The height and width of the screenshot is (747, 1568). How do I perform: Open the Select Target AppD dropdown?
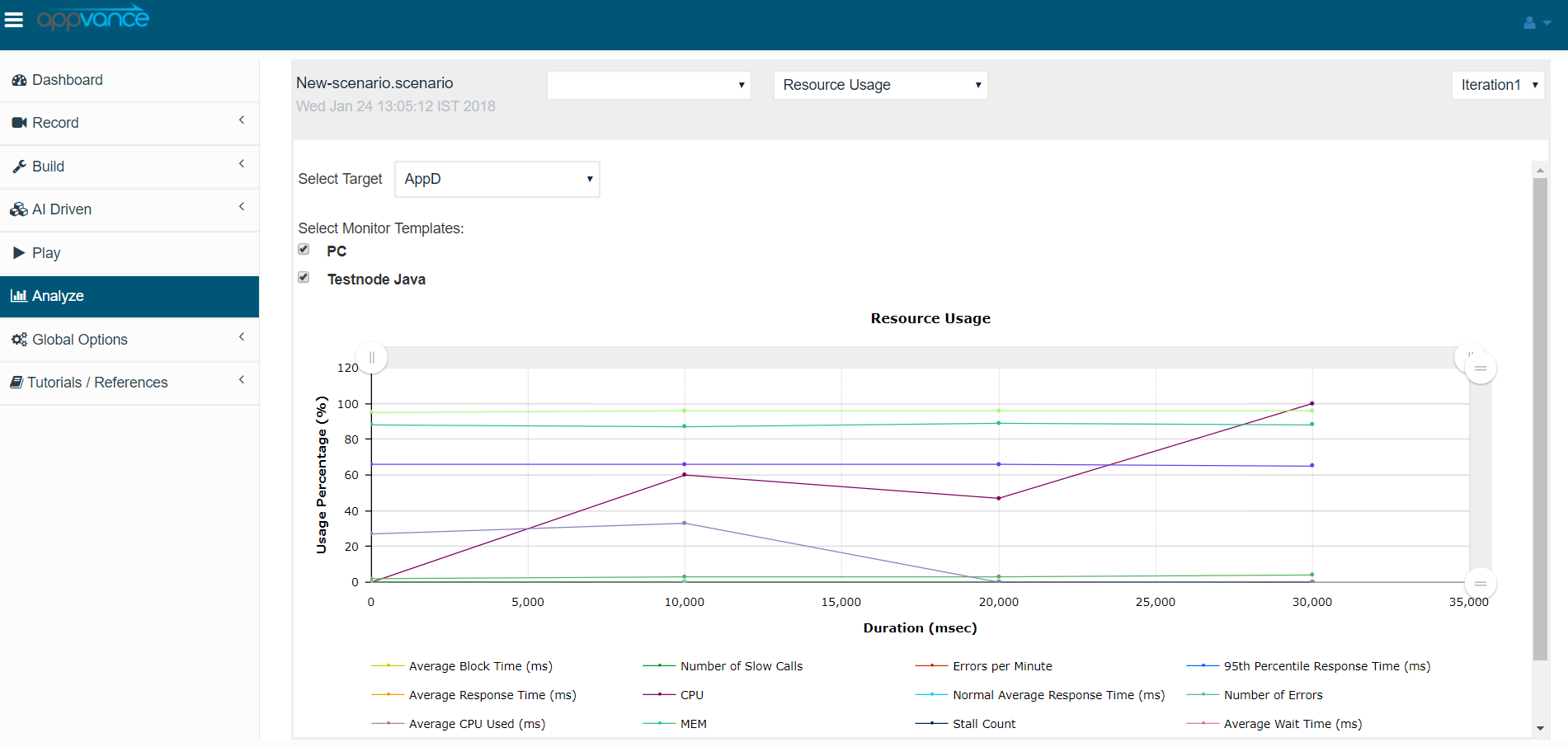(497, 179)
